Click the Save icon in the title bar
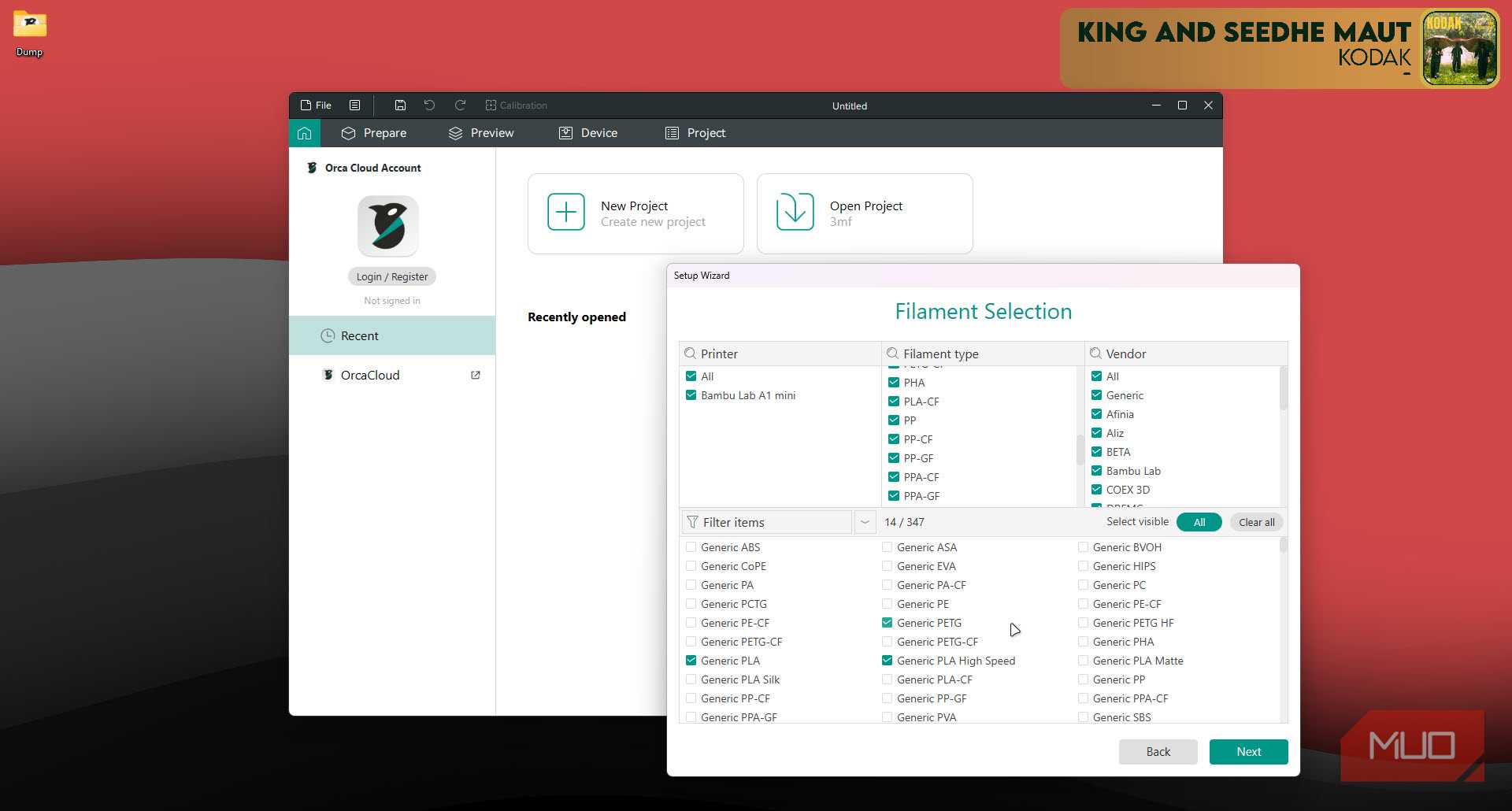This screenshot has width=1512, height=811. click(400, 106)
